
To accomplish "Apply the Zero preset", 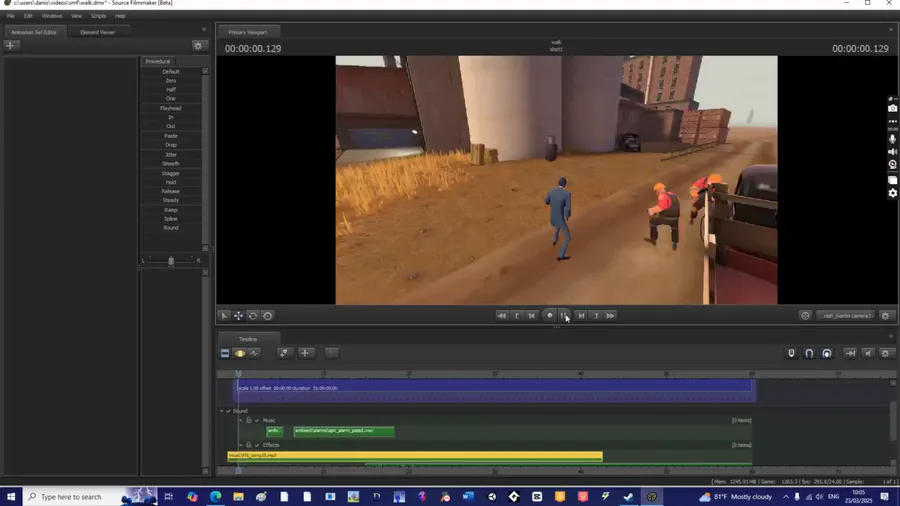I will [x=171, y=81].
